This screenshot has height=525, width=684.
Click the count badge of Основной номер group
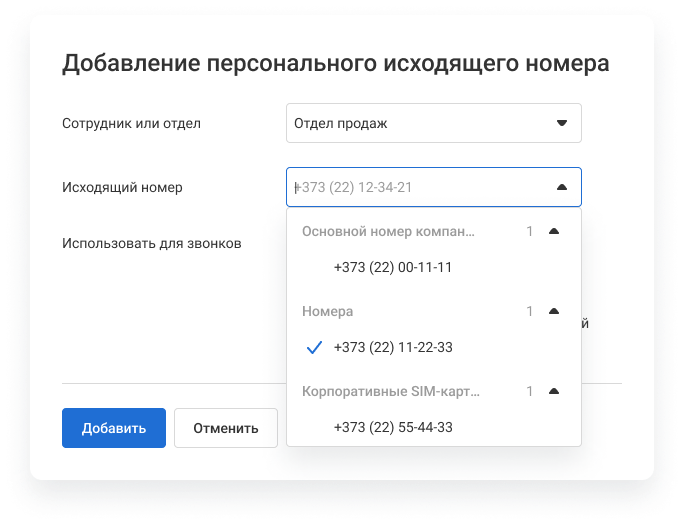[x=530, y=232]
